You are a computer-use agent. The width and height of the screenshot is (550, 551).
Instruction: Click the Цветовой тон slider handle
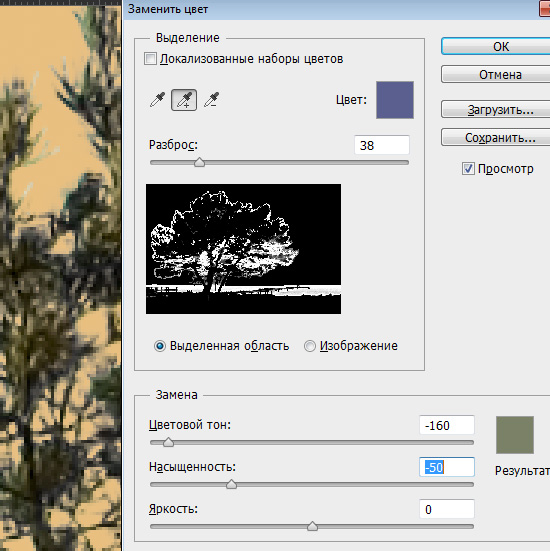(168, 442)
